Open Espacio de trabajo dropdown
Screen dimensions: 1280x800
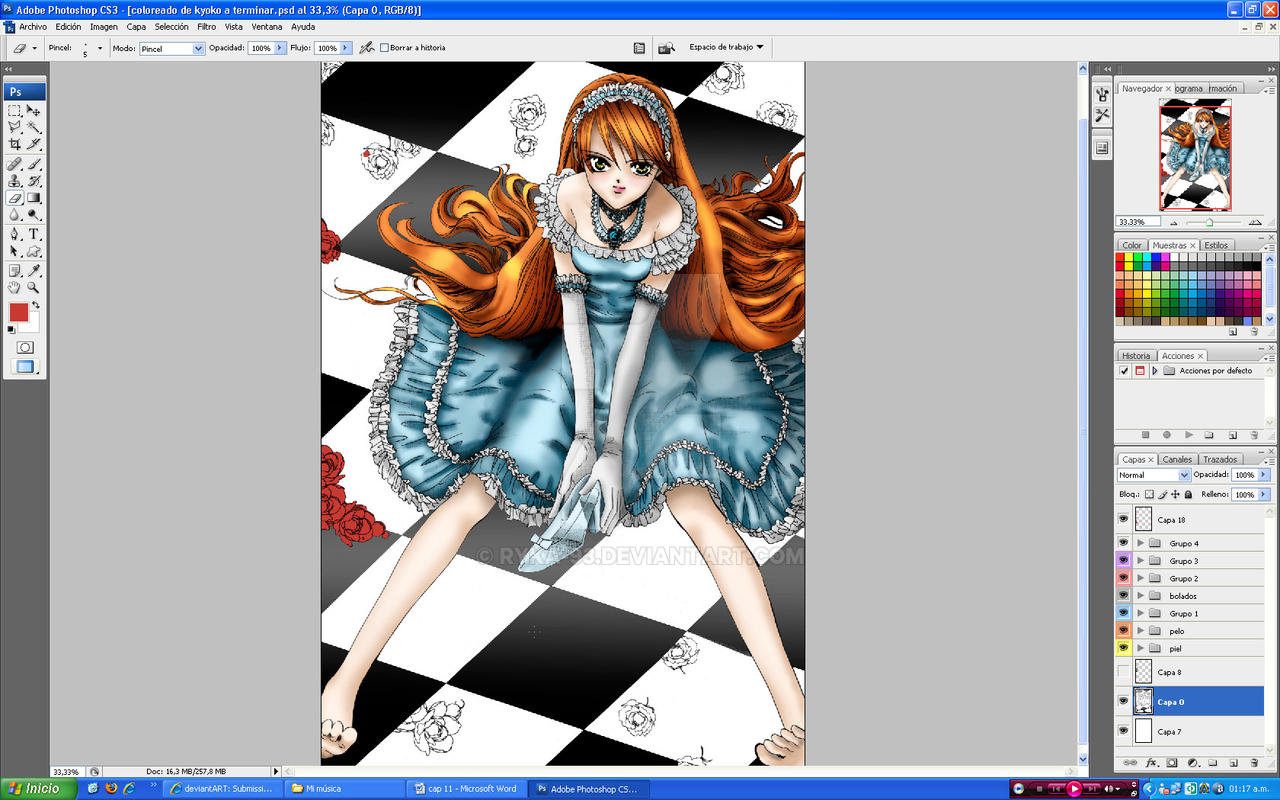coord(726,47)
